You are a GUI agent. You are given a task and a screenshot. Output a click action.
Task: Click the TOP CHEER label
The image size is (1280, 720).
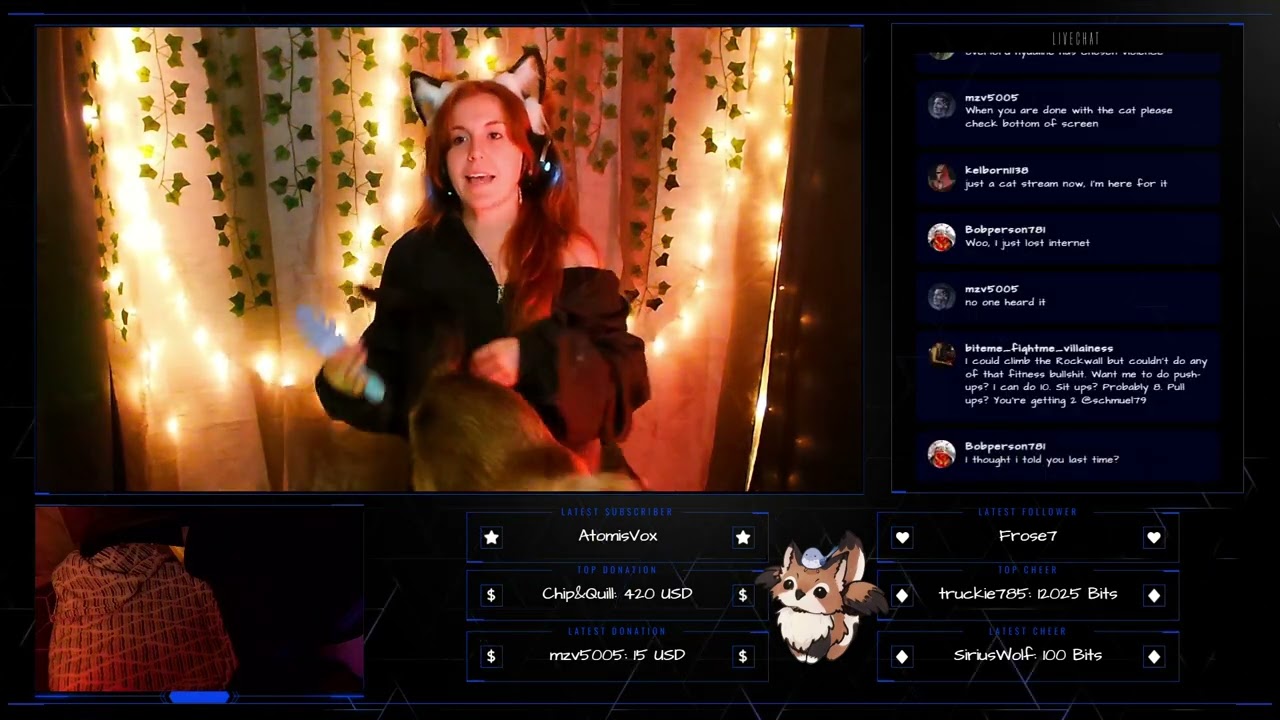[1028, 570]
